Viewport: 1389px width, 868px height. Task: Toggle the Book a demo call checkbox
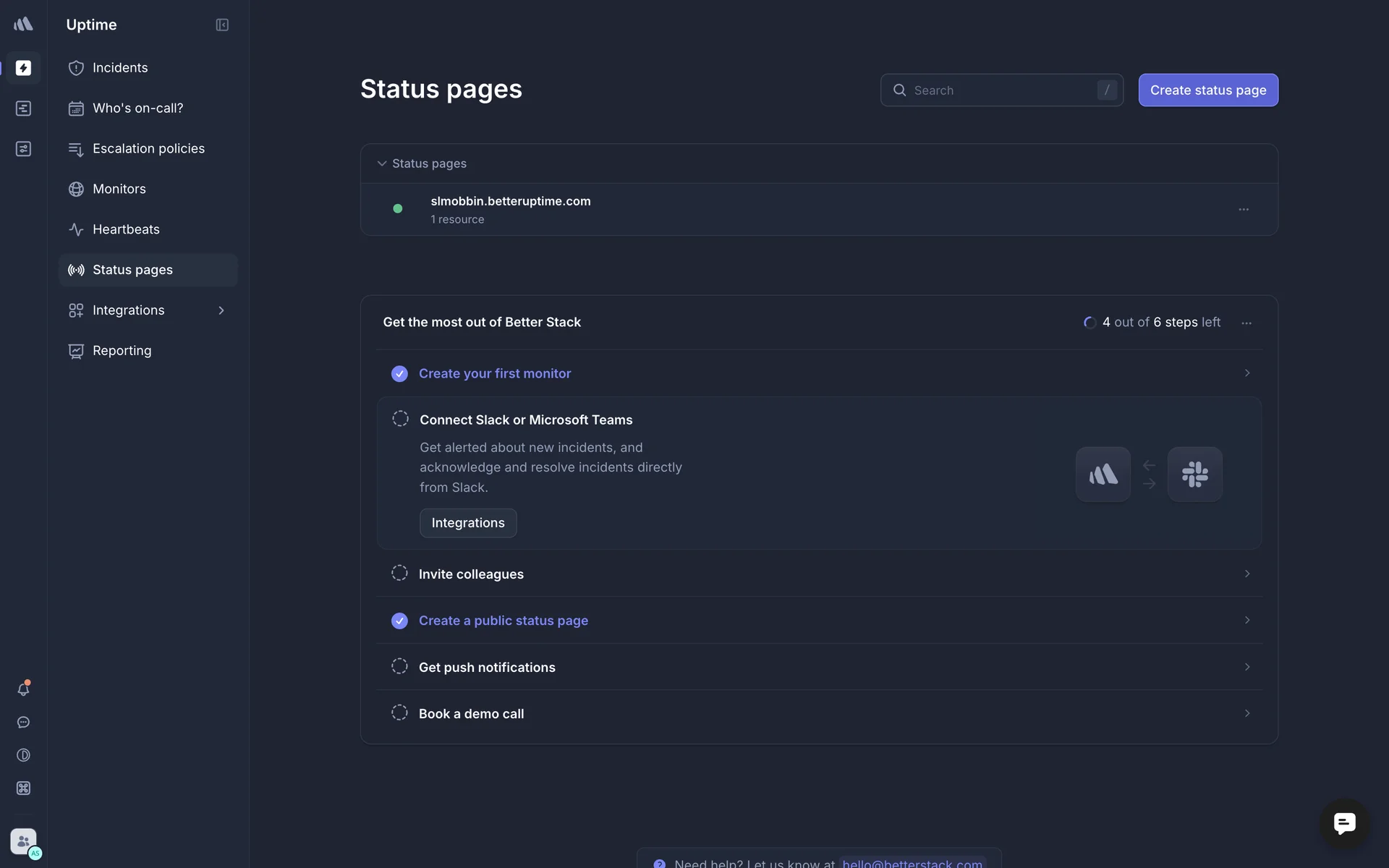click(399, 712)
